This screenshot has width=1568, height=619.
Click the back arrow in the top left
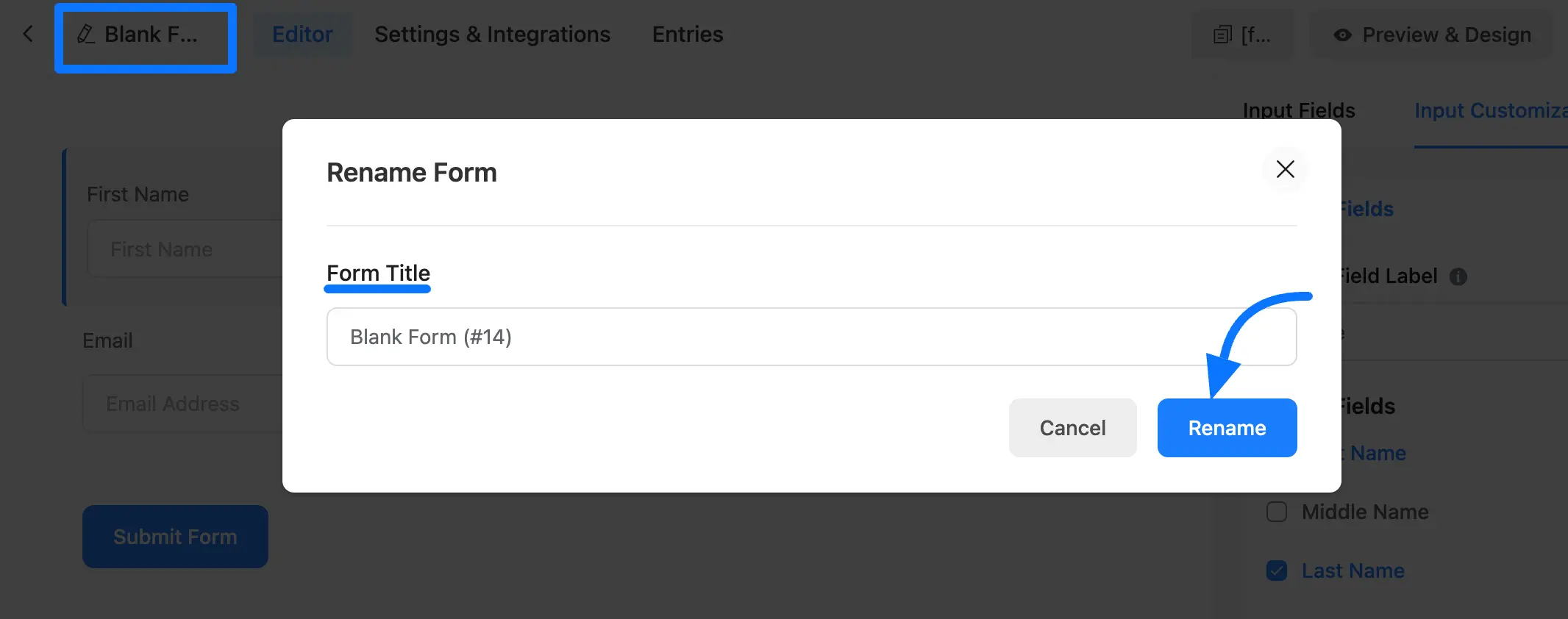tap(27, 34)
